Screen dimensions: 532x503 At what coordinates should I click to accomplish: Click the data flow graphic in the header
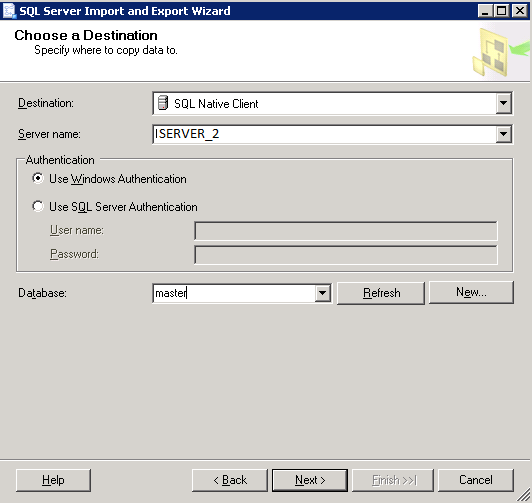point(501,52)
